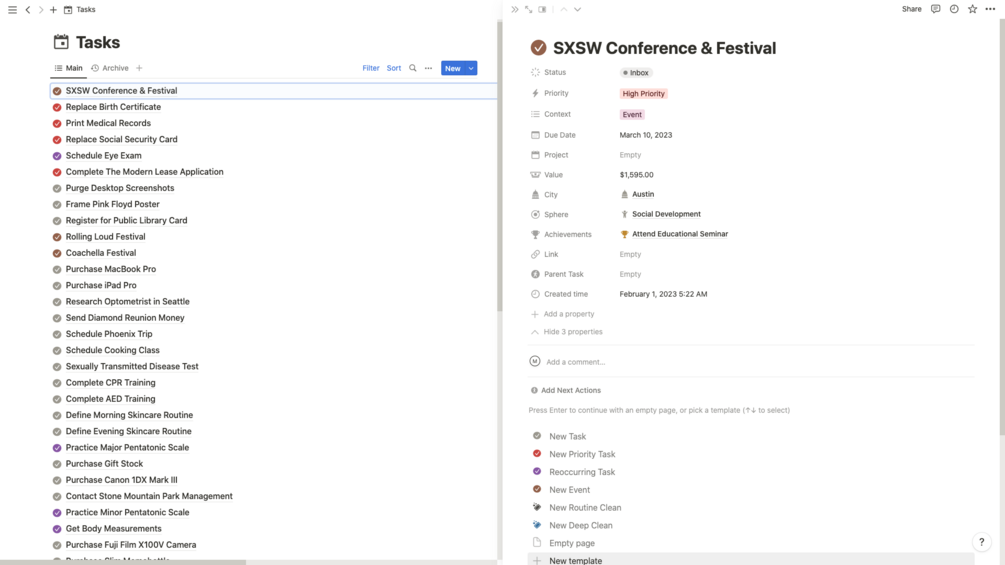Switch to the Archive tab

coord(110,68)
